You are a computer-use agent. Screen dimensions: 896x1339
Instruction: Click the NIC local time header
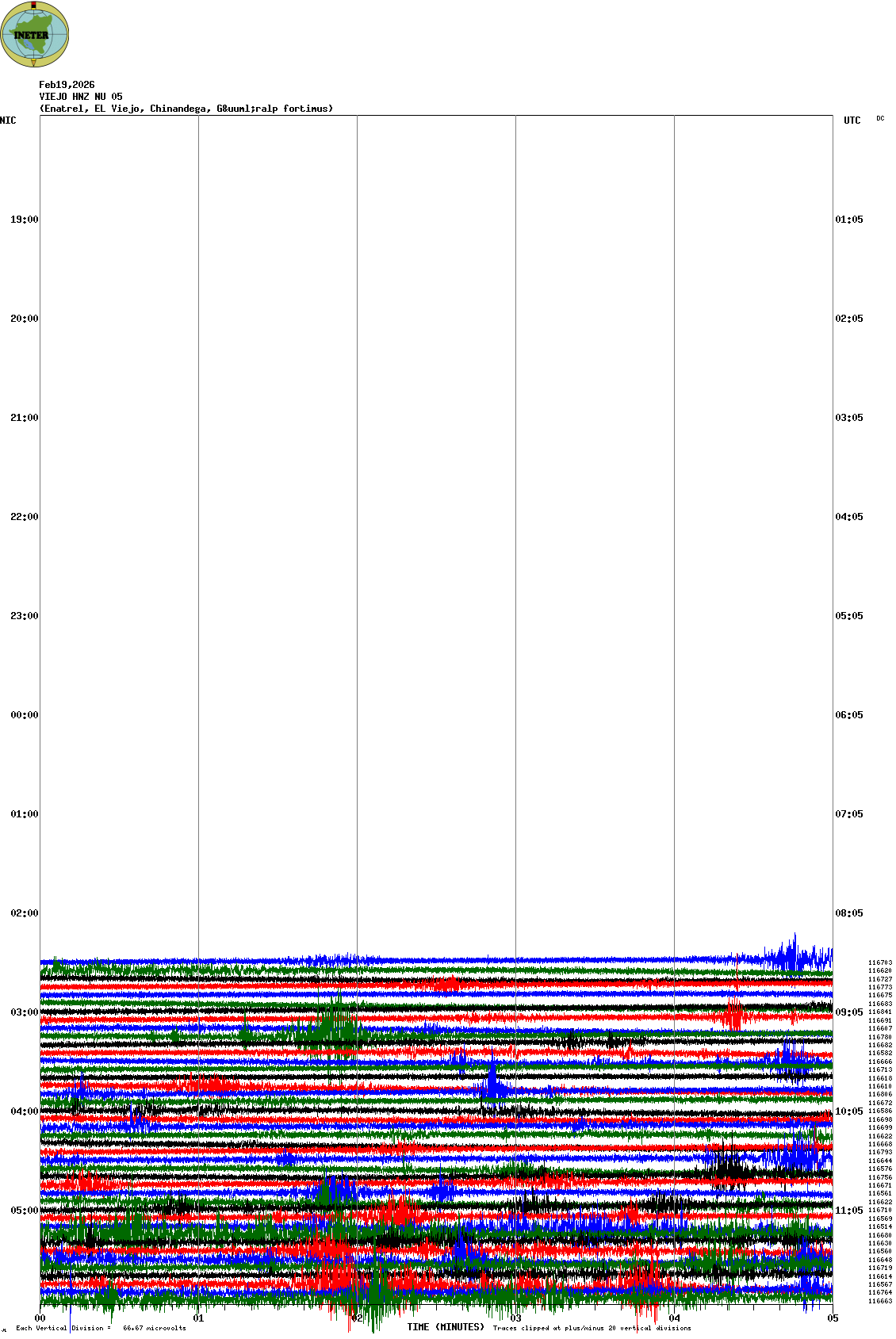(8, 121)
